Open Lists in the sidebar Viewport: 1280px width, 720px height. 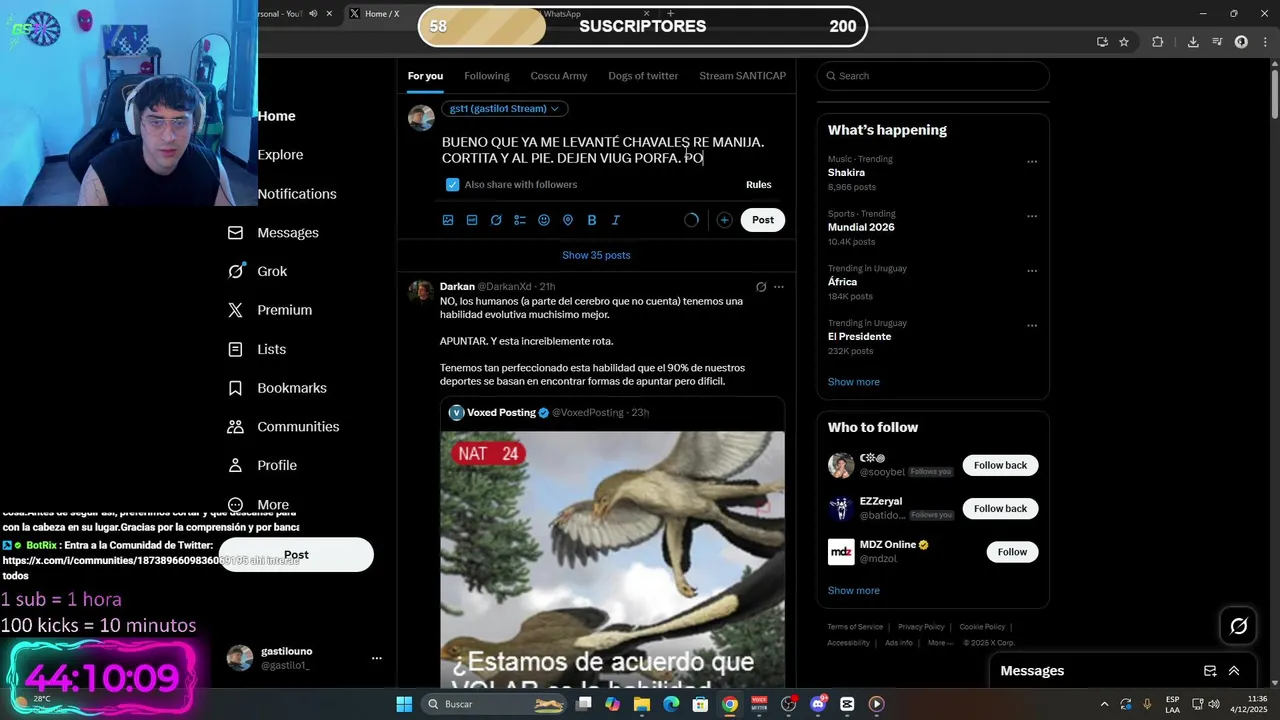[x=257, y=349]
